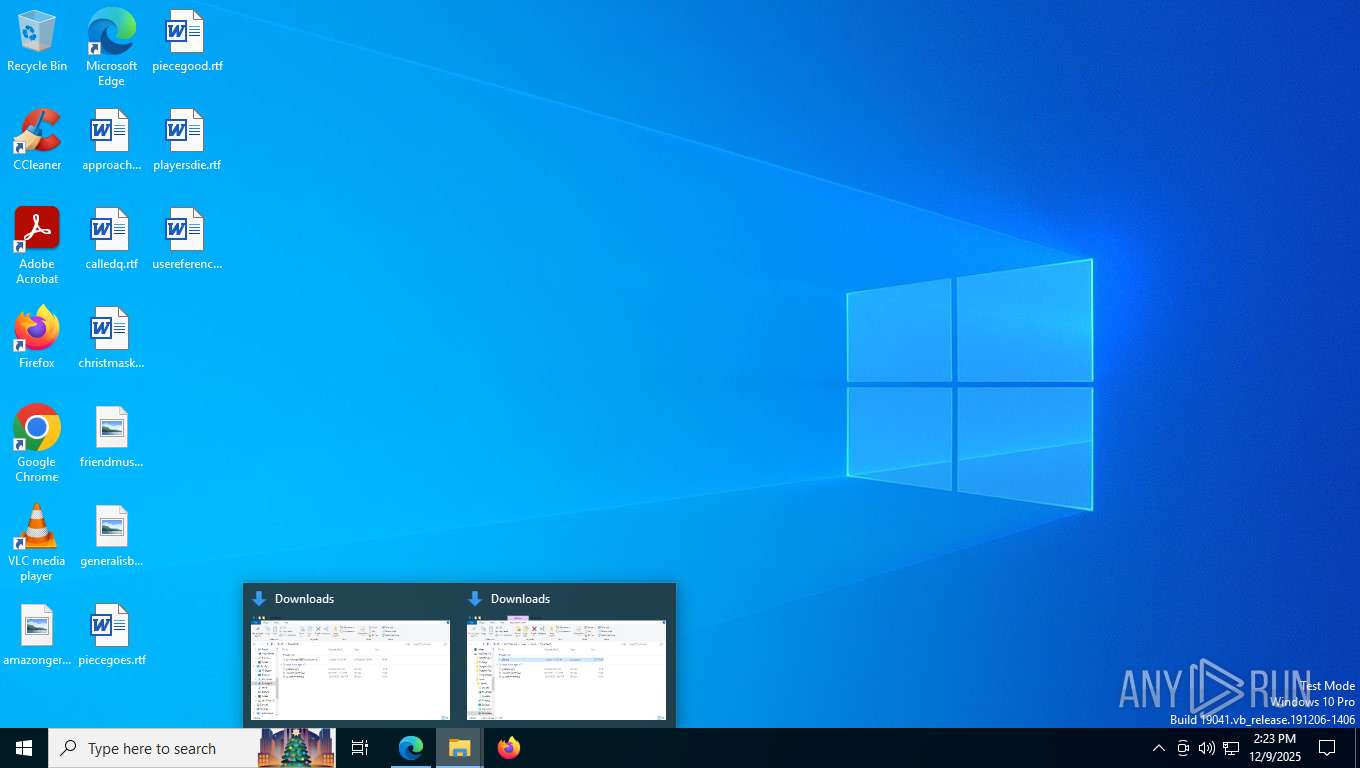Open the Action Center notifications icon
The width and height of the screenshot is (1360, 768).
[x=1327, y=748]
